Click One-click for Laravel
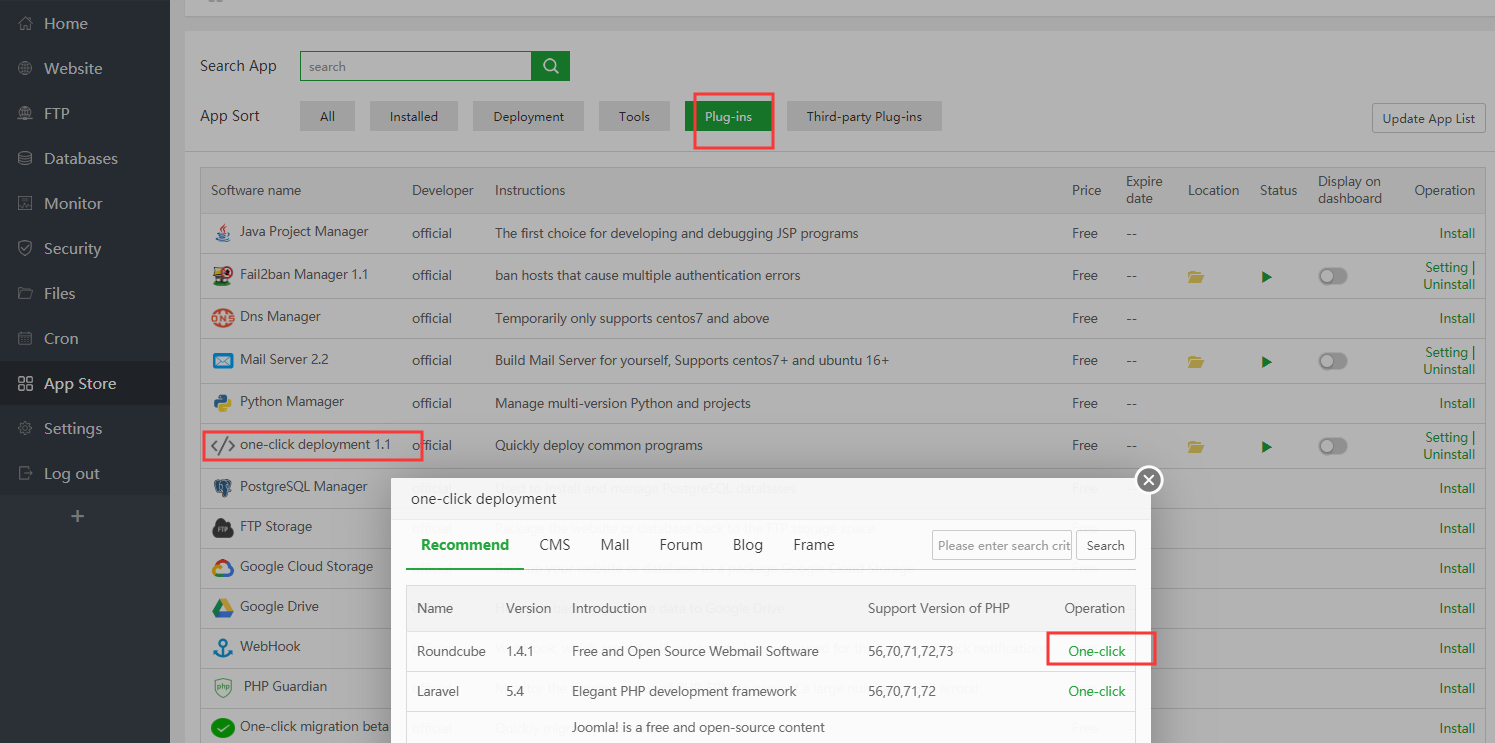This screenshot has height=743, width=1495. point(1097,691)
